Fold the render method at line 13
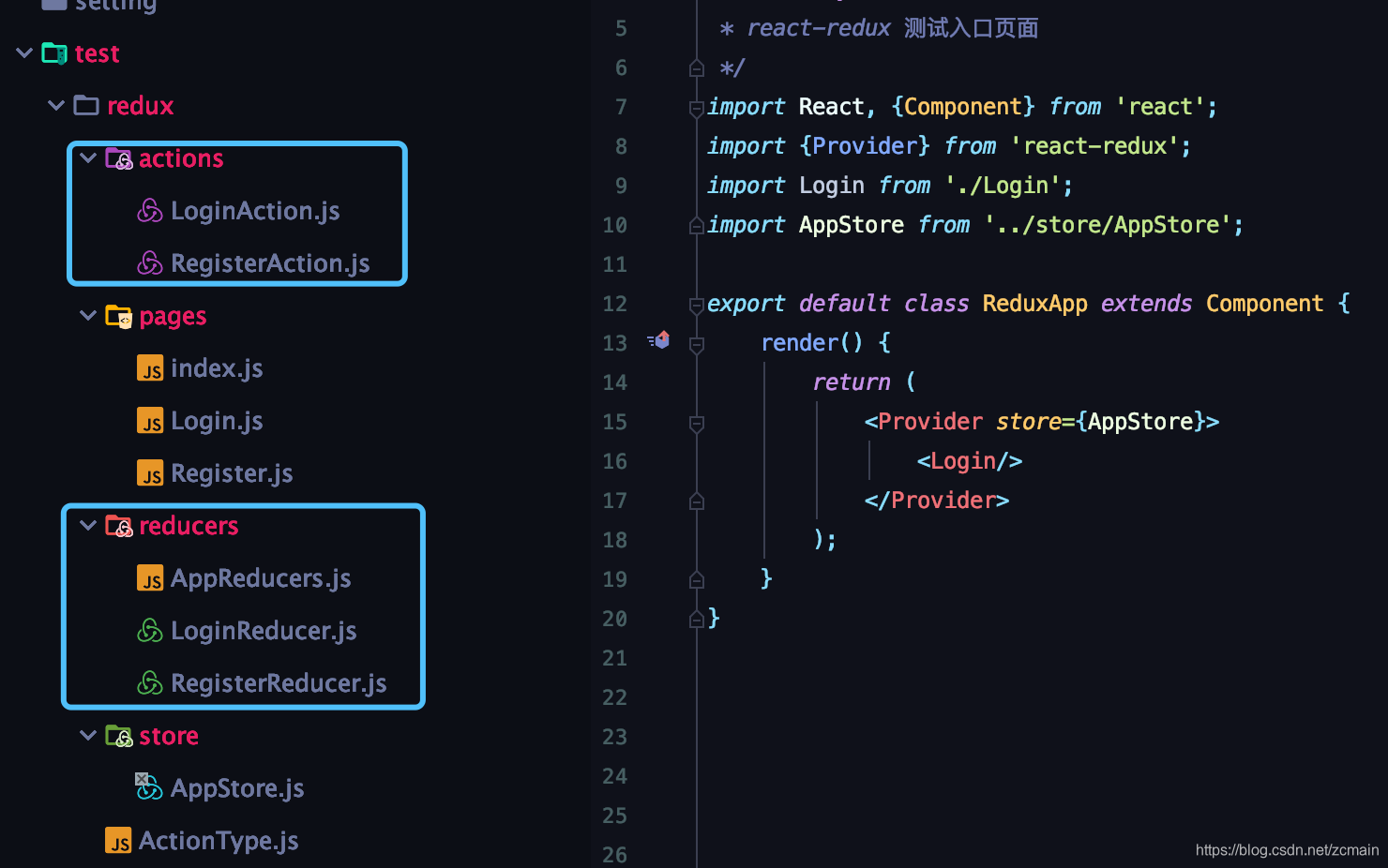Screen dimensions: 1388x868 [697, 345]
